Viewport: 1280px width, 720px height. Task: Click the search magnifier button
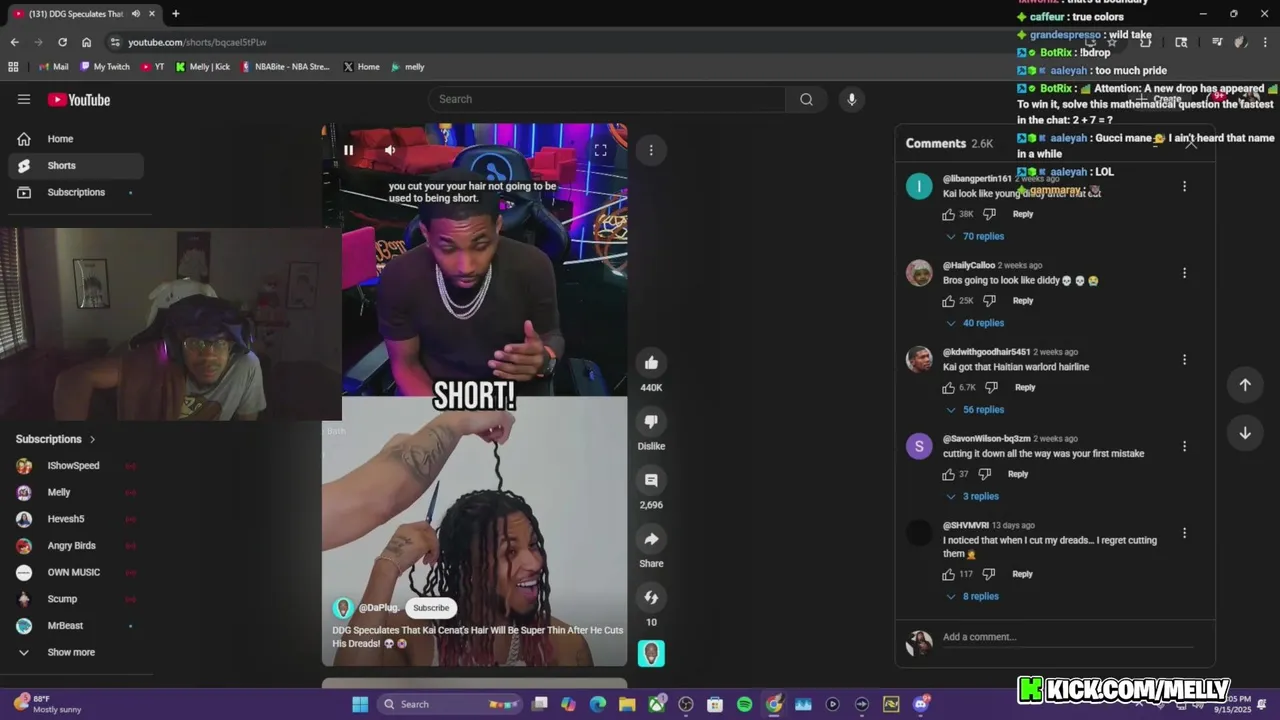(806, 99)
